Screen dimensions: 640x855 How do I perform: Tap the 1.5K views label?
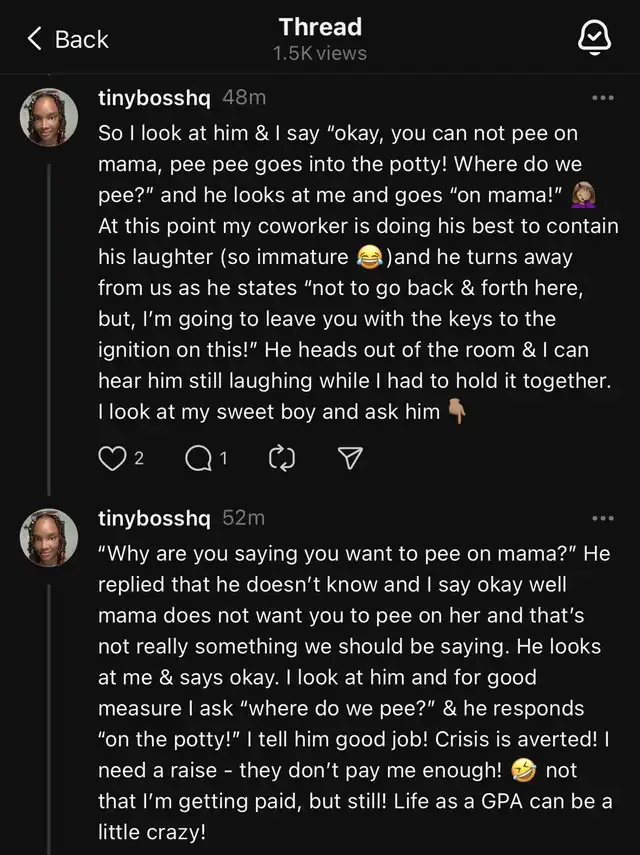click(x=320, y=53)
